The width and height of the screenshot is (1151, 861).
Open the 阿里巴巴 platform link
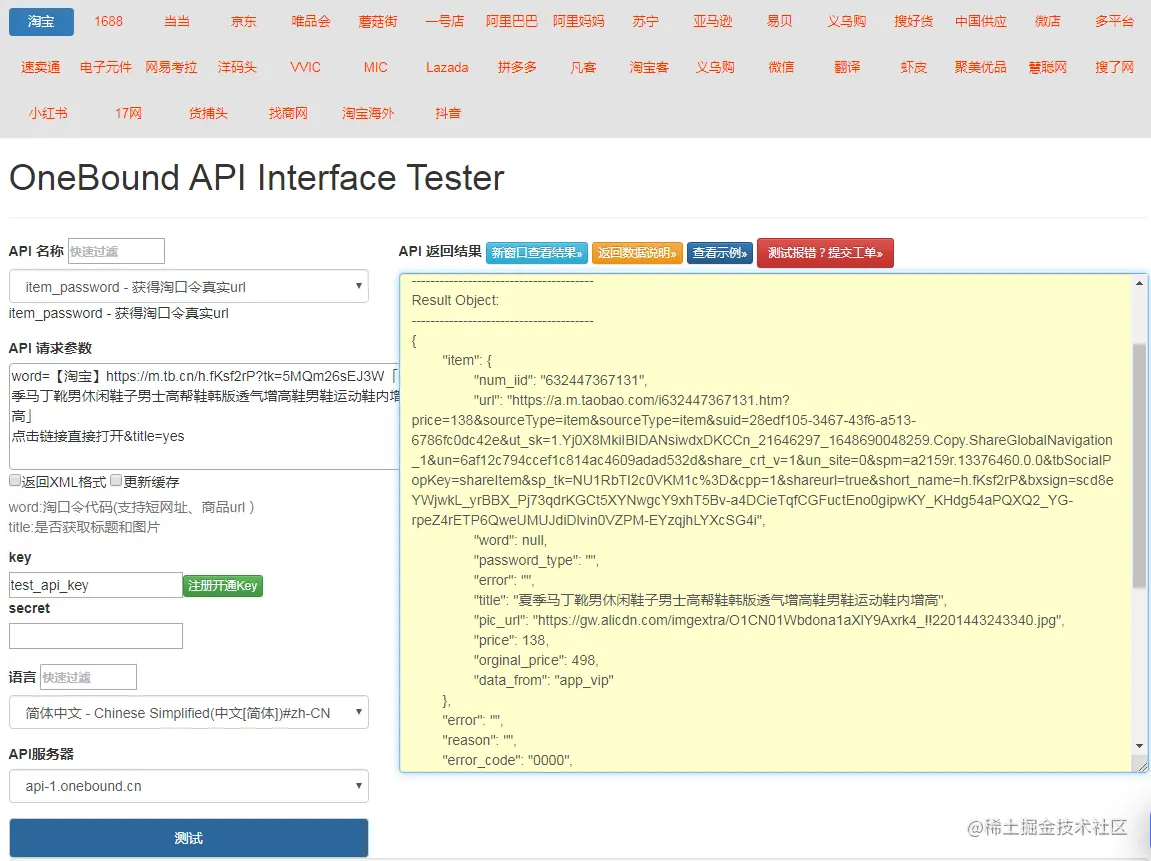coord(512,22)
